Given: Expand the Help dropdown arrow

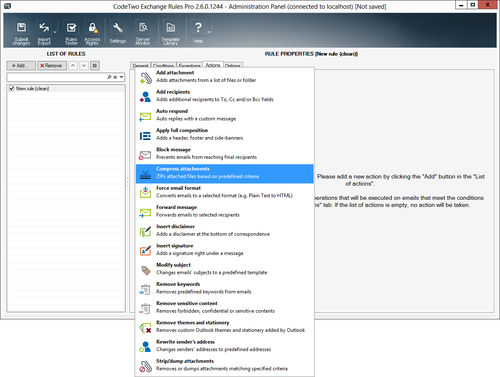Looking at the screenshot, I should 209,32.
